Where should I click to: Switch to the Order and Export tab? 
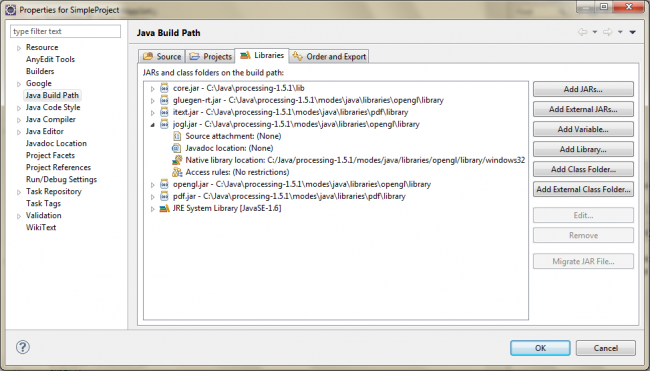[330, 56]
